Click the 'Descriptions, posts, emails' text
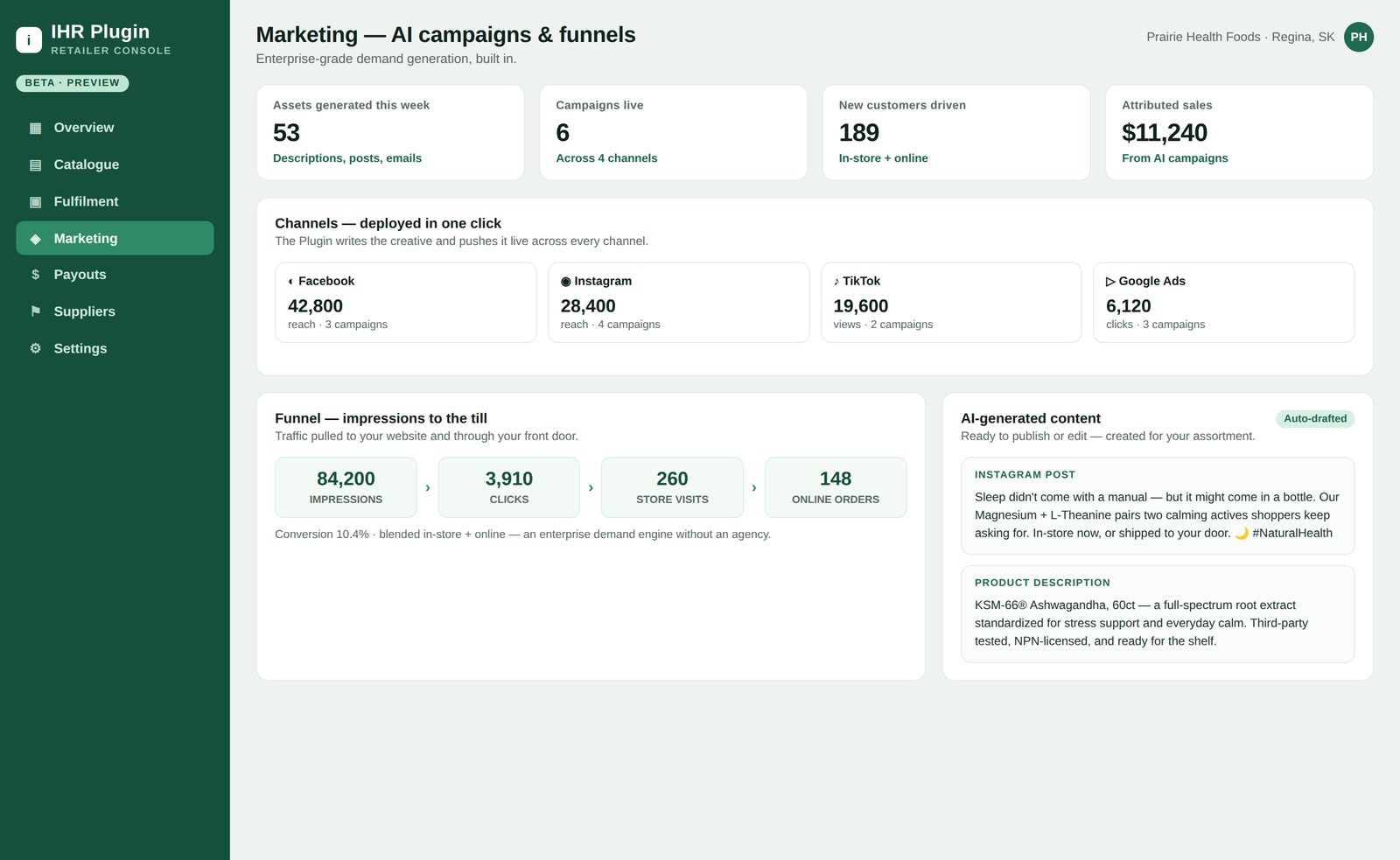 [x=347, y=158]
